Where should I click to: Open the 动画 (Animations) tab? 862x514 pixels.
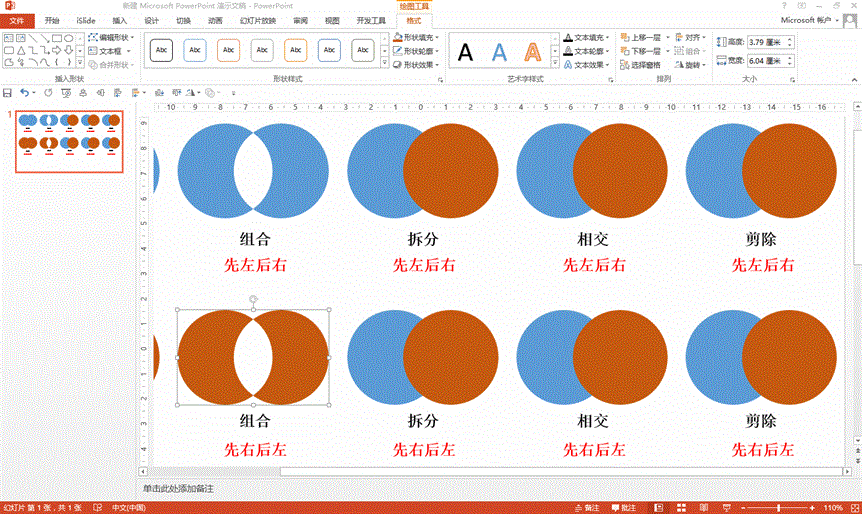tap(215, 20)
